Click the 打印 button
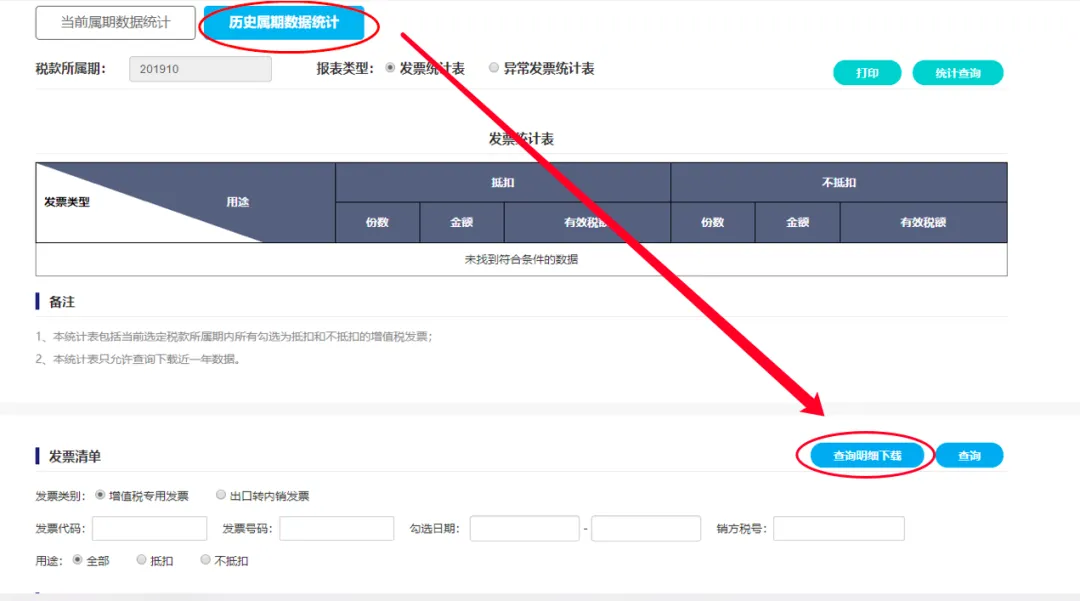The width and height of the screenshot is (1080, 601). [867, 73]
